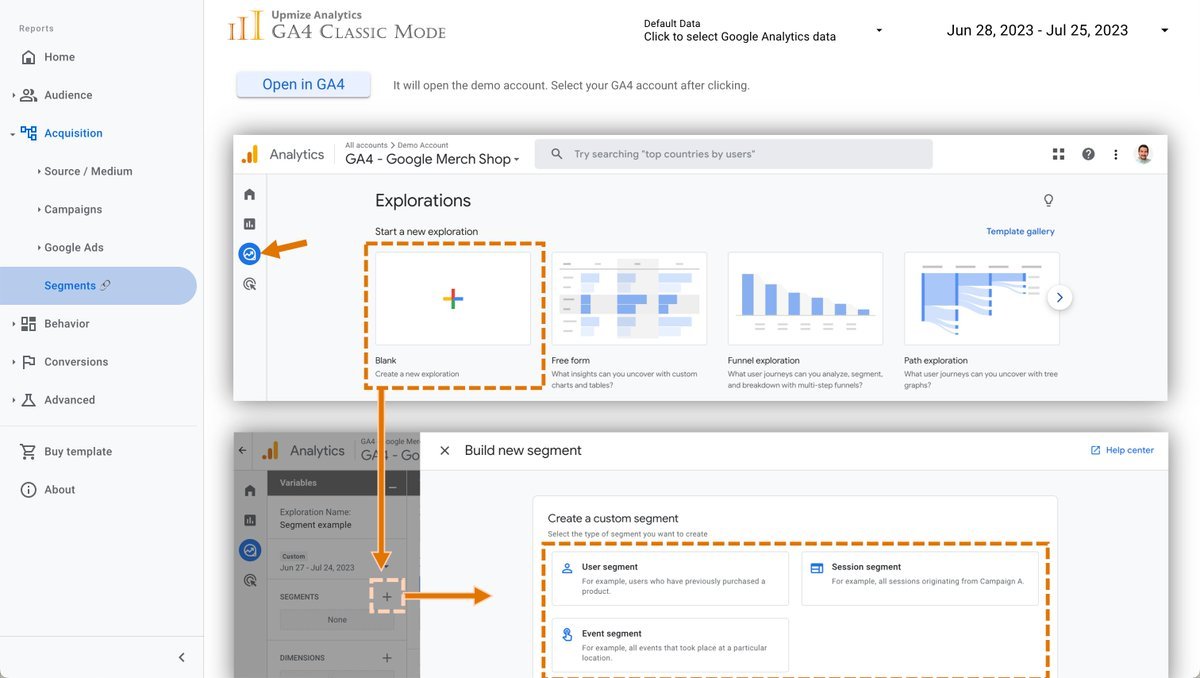Image resolution: width=1200 pixels, height=678 pixels.
Task: Collapse the Acquisition section
Action: 14,133
